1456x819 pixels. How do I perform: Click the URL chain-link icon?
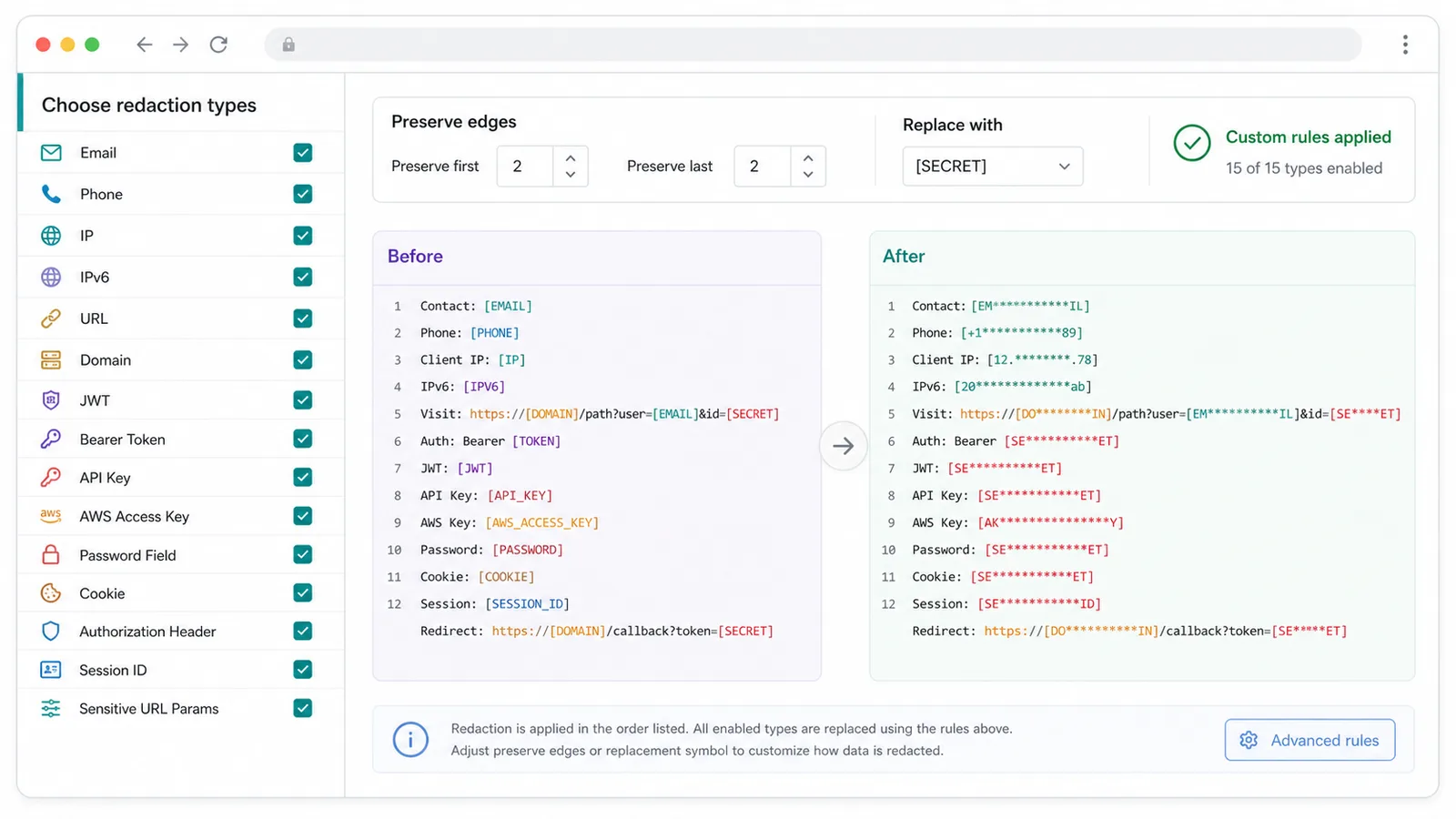pos(51,318)
